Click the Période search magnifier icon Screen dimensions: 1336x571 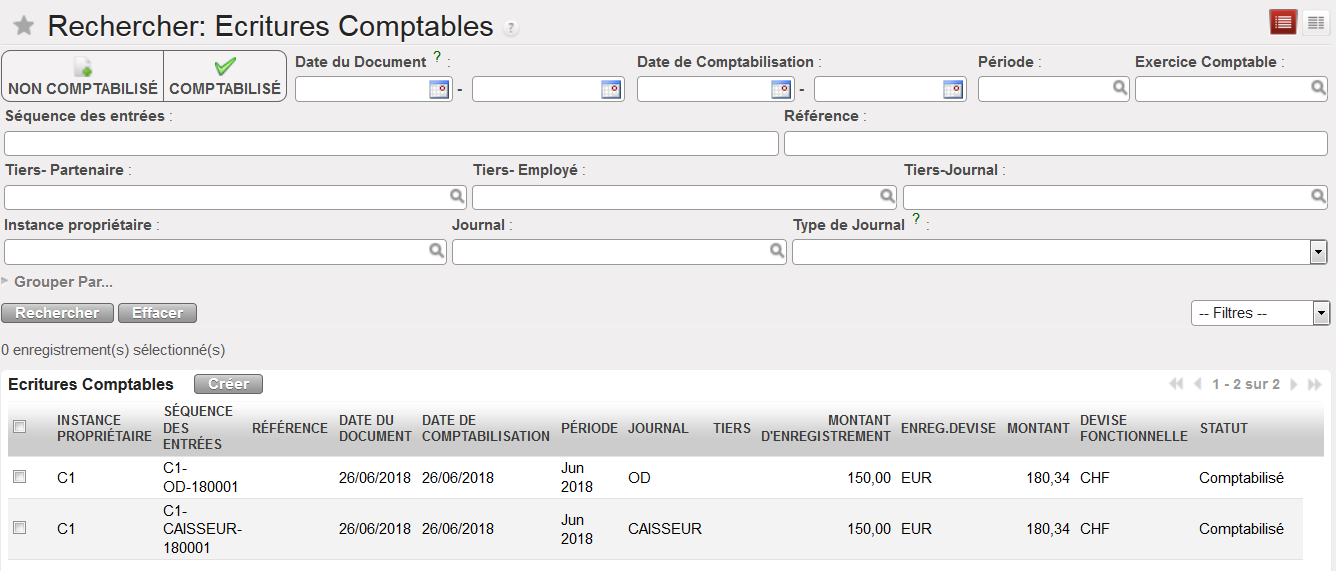pos(1120,88)
